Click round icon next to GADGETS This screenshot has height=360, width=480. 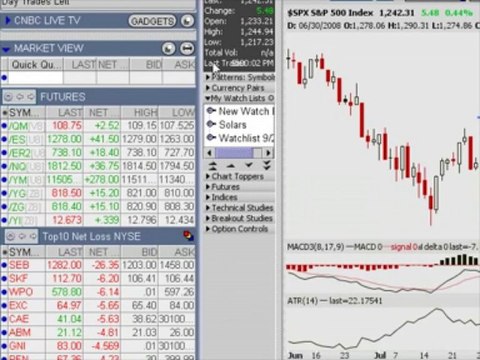(x=187, y=21)
